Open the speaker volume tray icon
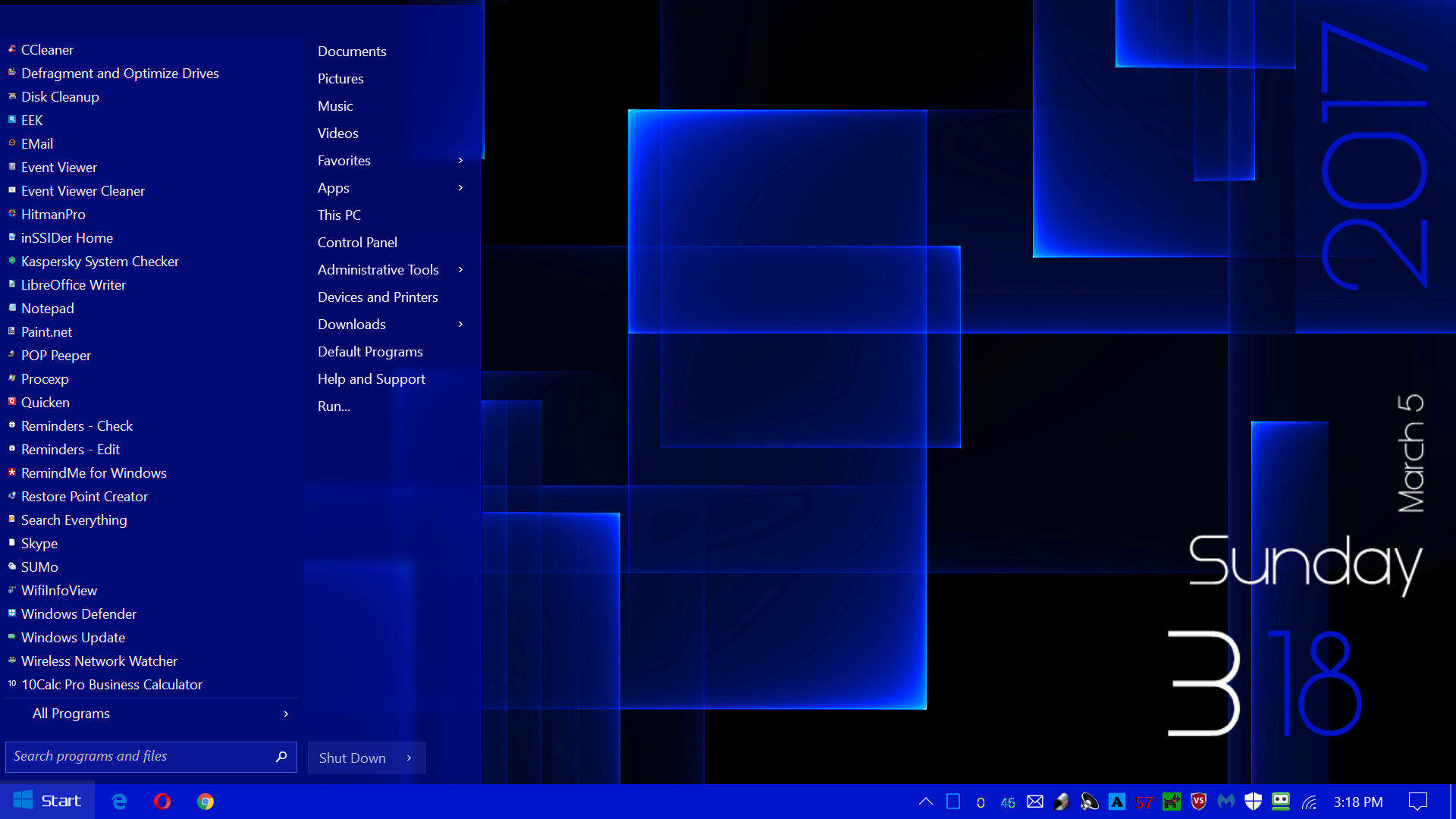Image resolution: width=1456 pixels, height=819 pixels. [1089, 802]
